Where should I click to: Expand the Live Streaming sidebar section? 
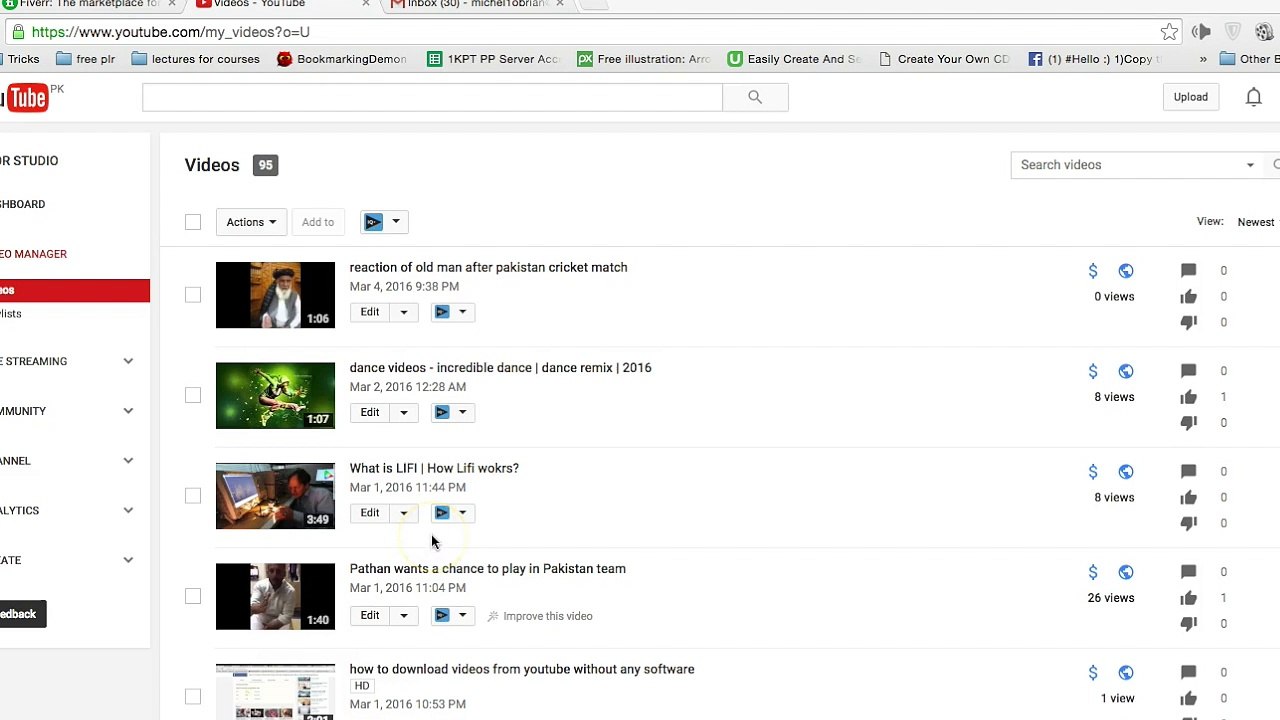tap(128, 361)
